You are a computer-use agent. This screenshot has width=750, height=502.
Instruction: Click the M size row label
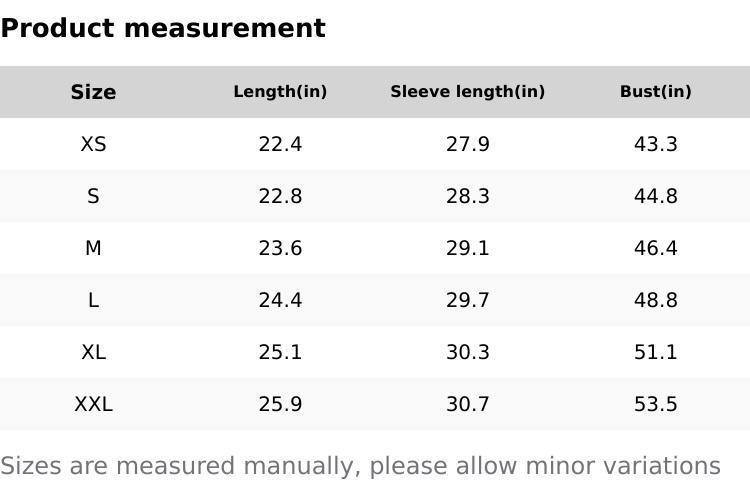tap(93, 248)
